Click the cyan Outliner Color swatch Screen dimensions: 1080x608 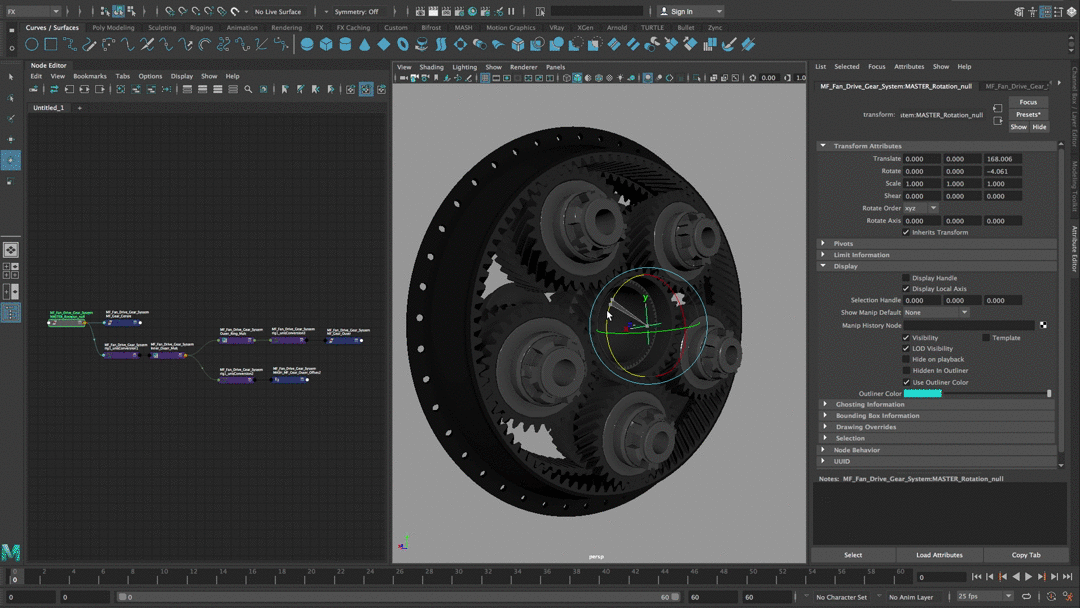922,394
